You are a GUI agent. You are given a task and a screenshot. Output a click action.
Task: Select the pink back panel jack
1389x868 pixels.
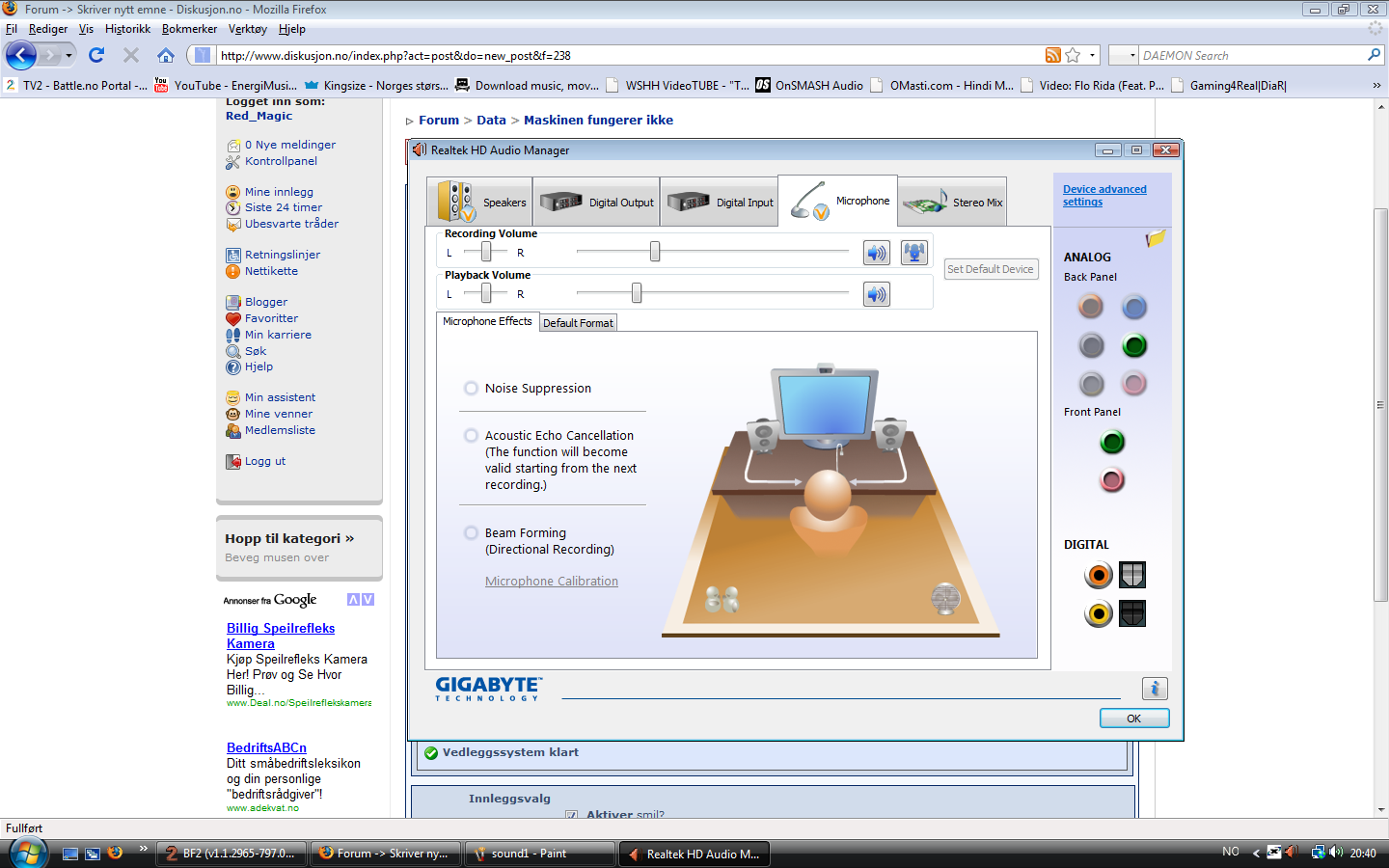point(1134,384)
